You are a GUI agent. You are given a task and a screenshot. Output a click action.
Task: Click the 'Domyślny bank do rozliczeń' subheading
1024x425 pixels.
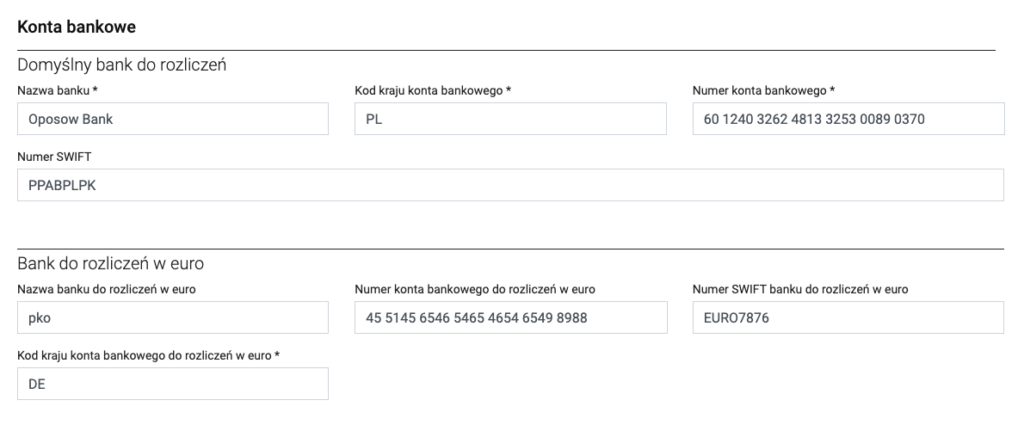[x=122, y=66]
